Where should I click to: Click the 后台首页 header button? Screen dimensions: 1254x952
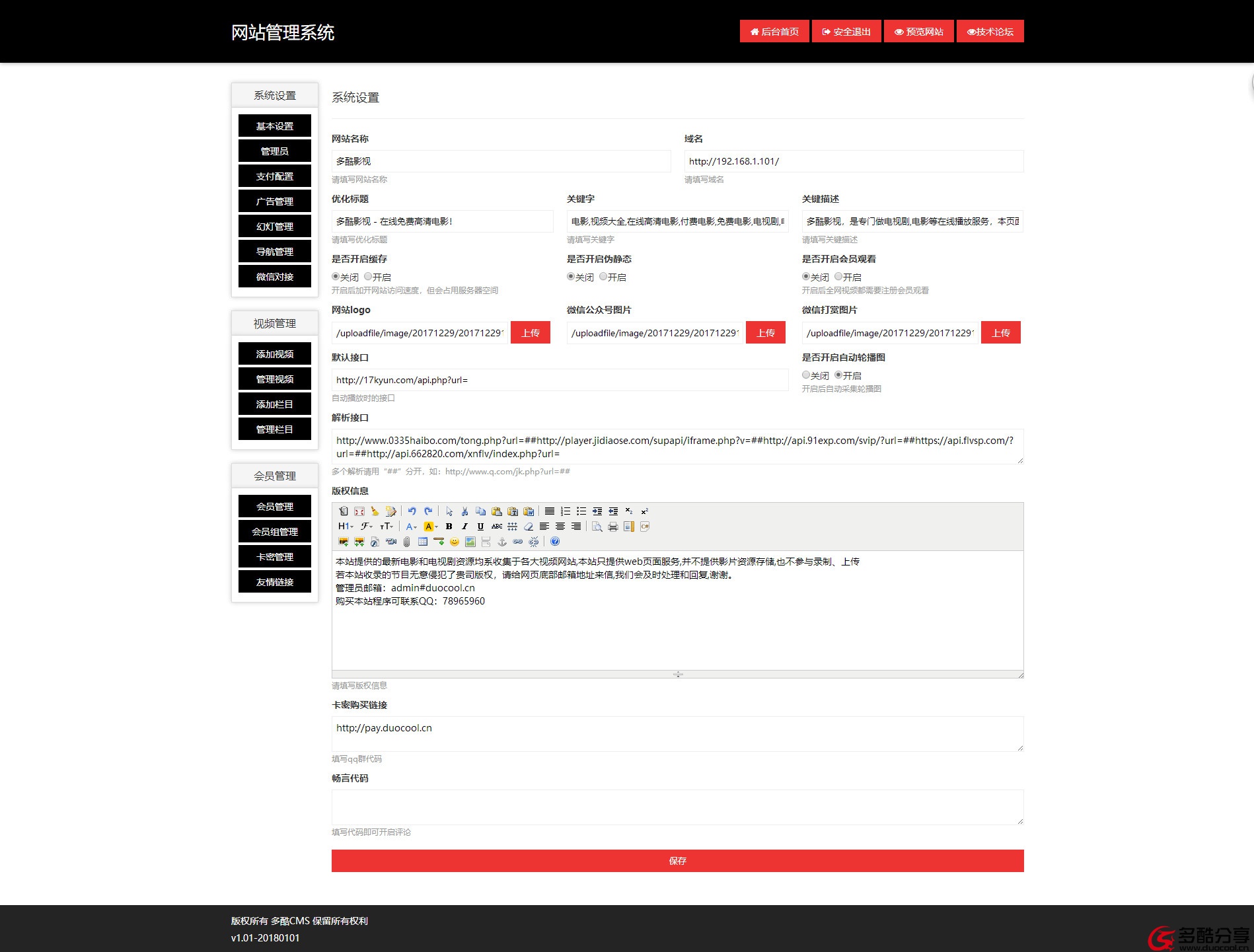coord(774,32)
